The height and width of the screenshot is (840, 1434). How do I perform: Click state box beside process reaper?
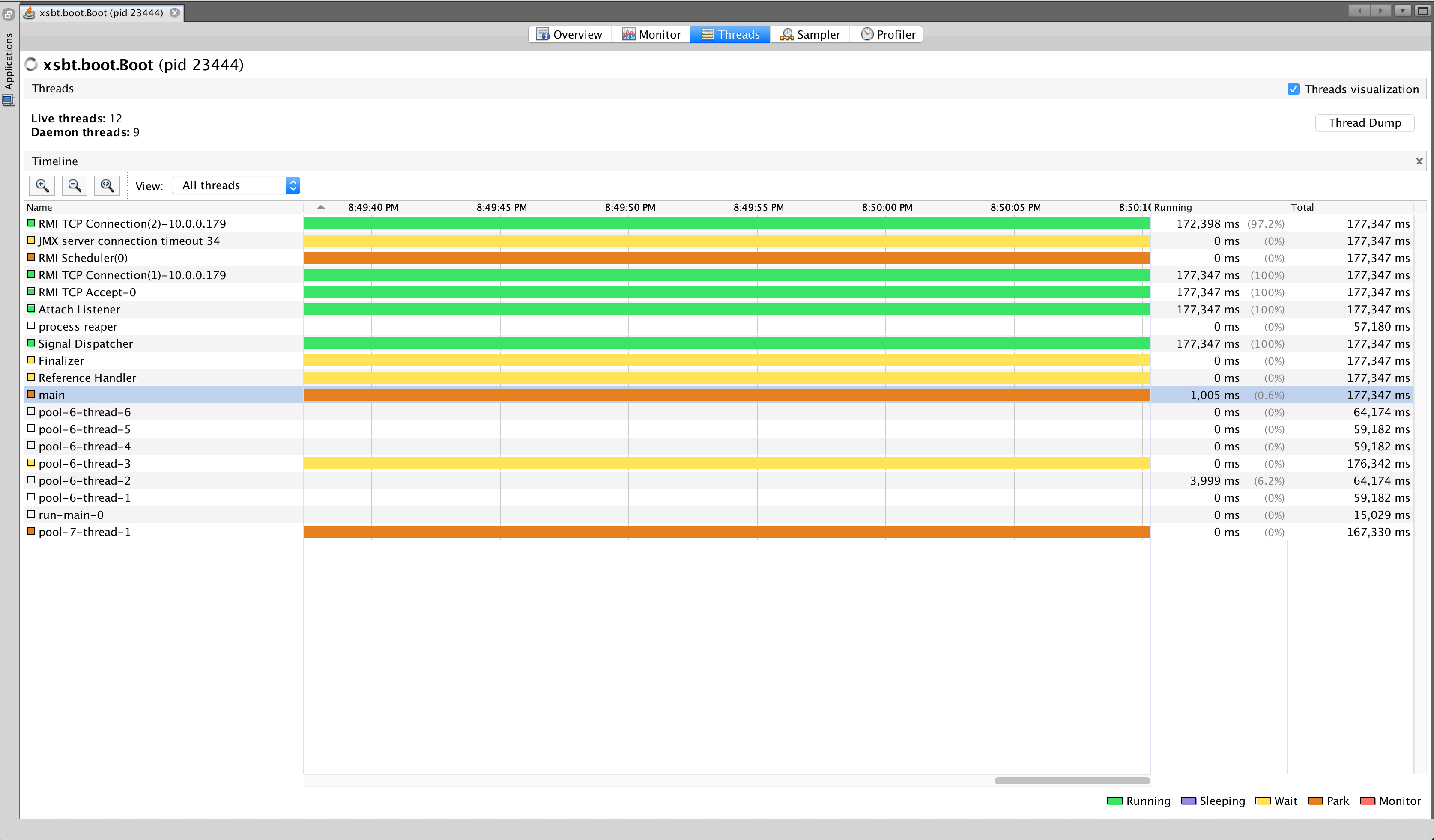31,326
